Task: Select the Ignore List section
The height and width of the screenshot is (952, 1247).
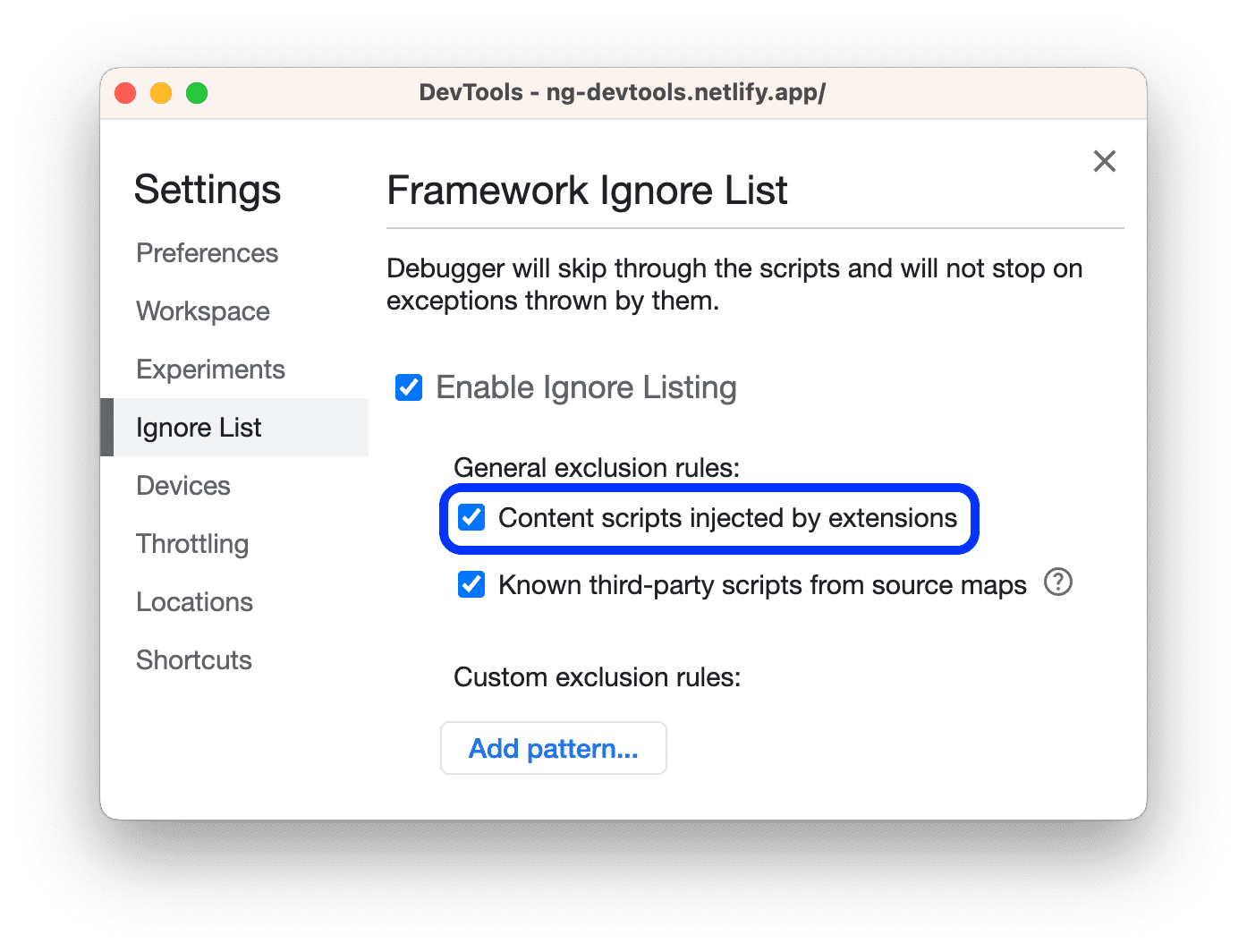Action: [199, 427]
